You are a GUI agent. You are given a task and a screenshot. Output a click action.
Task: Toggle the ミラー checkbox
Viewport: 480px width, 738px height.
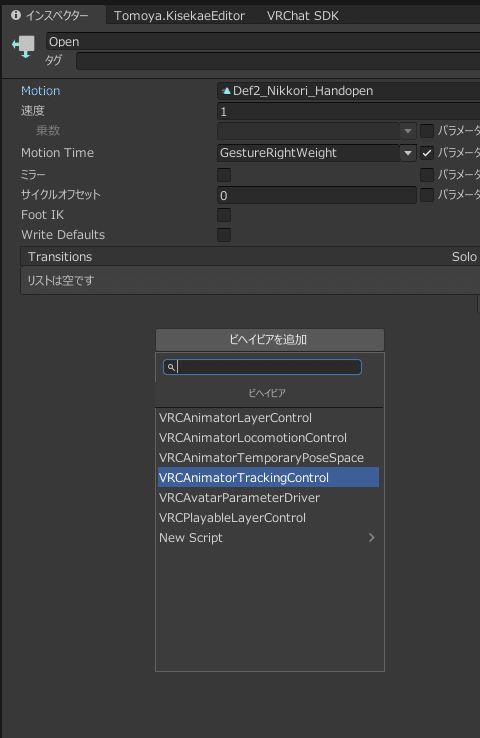224,175
